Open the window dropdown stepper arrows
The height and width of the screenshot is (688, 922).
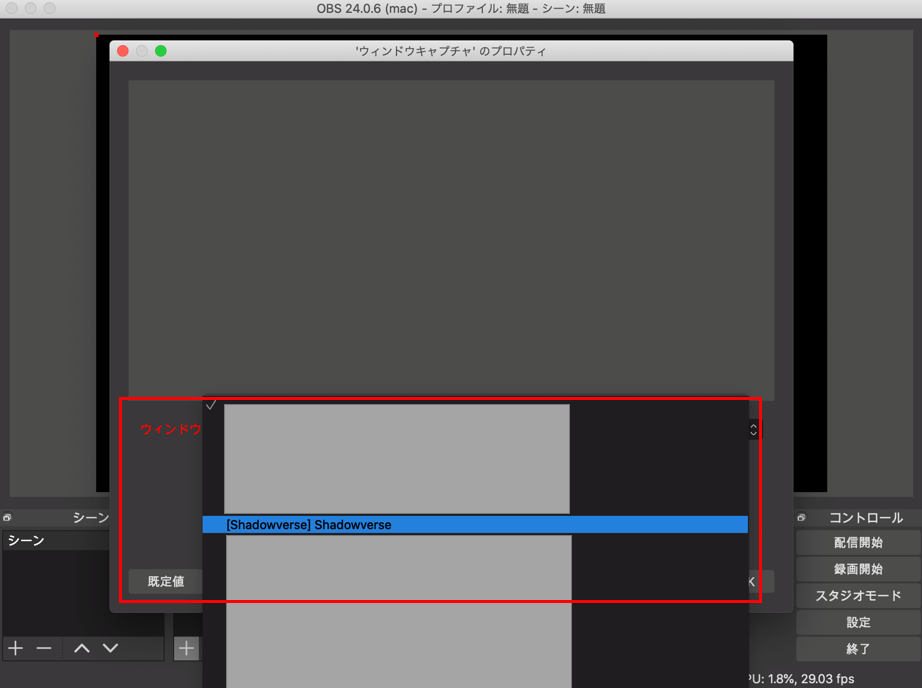pos(753,430)
